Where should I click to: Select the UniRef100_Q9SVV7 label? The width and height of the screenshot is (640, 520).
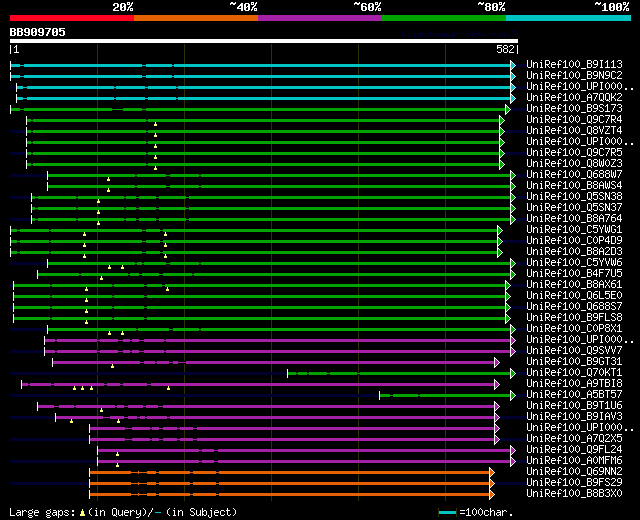pos(574,351)
